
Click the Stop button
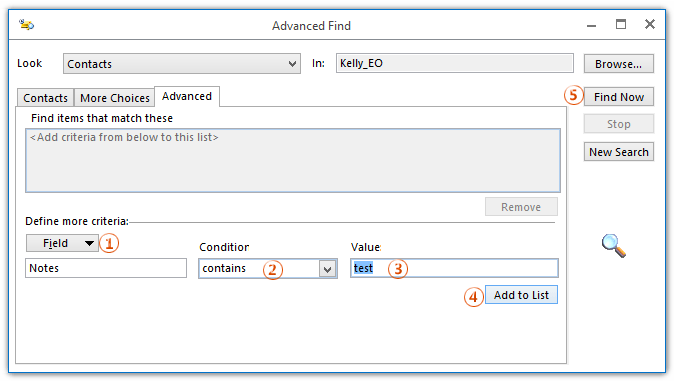(x=619, y=124)
